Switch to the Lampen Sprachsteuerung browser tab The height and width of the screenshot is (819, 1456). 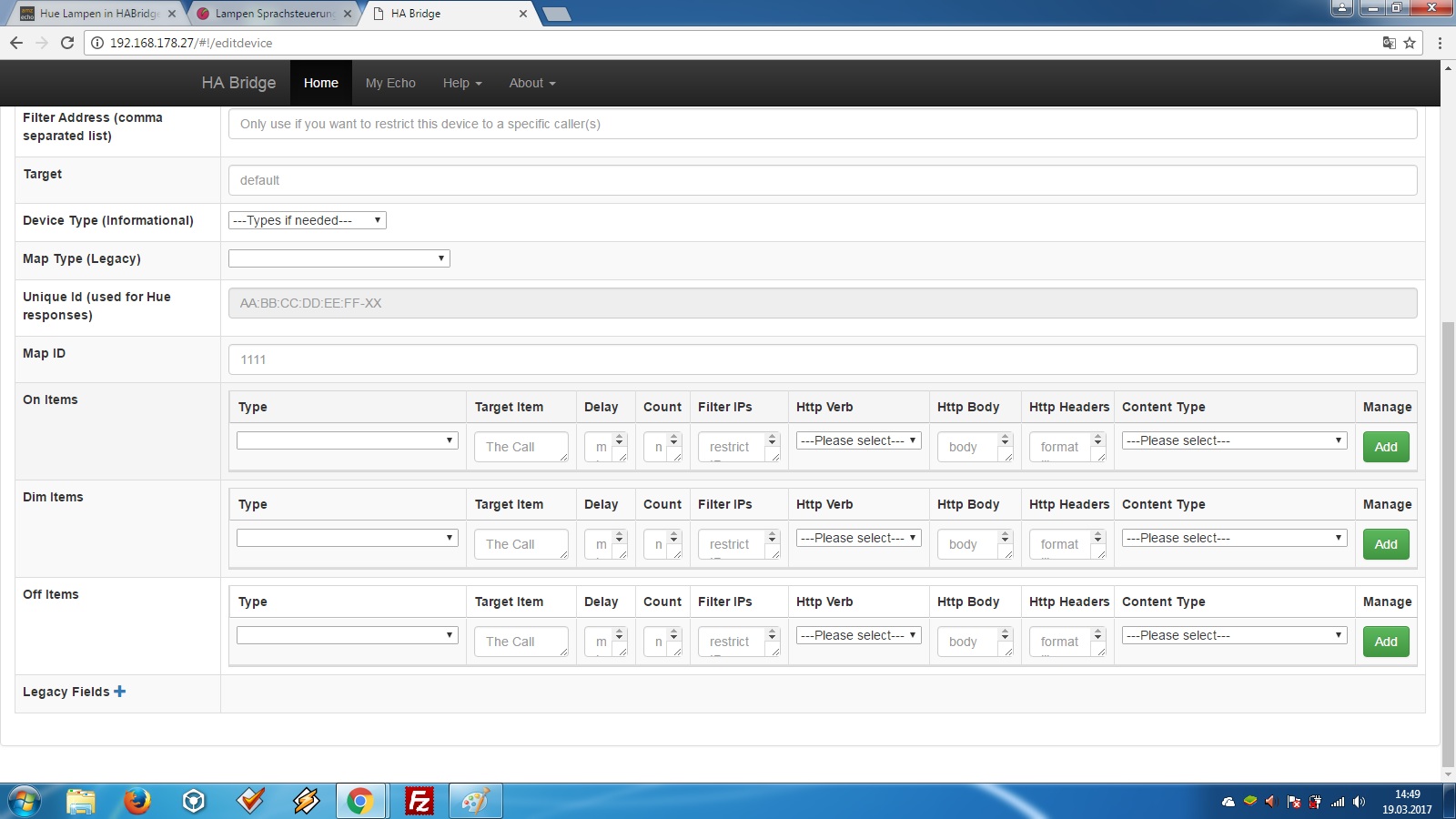click(274, 14)
